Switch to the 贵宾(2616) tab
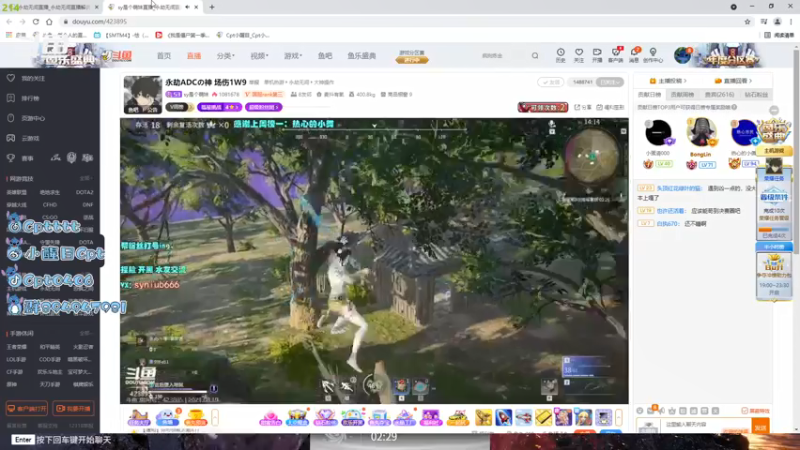Image resolution: width=800 pixels, height=450 pixels. pos(719,94)
